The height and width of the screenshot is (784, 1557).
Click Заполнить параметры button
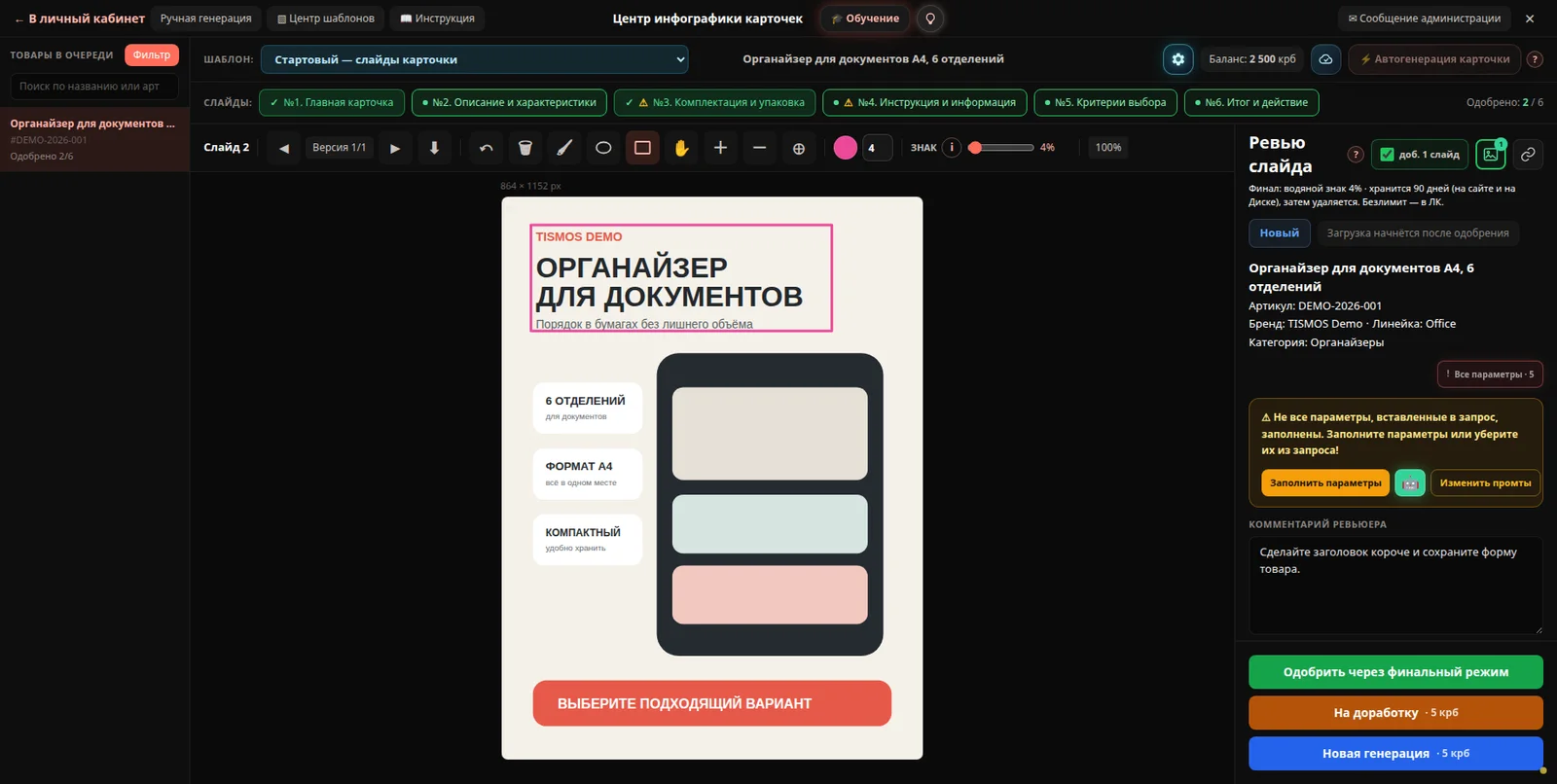tap(1325, 483)
